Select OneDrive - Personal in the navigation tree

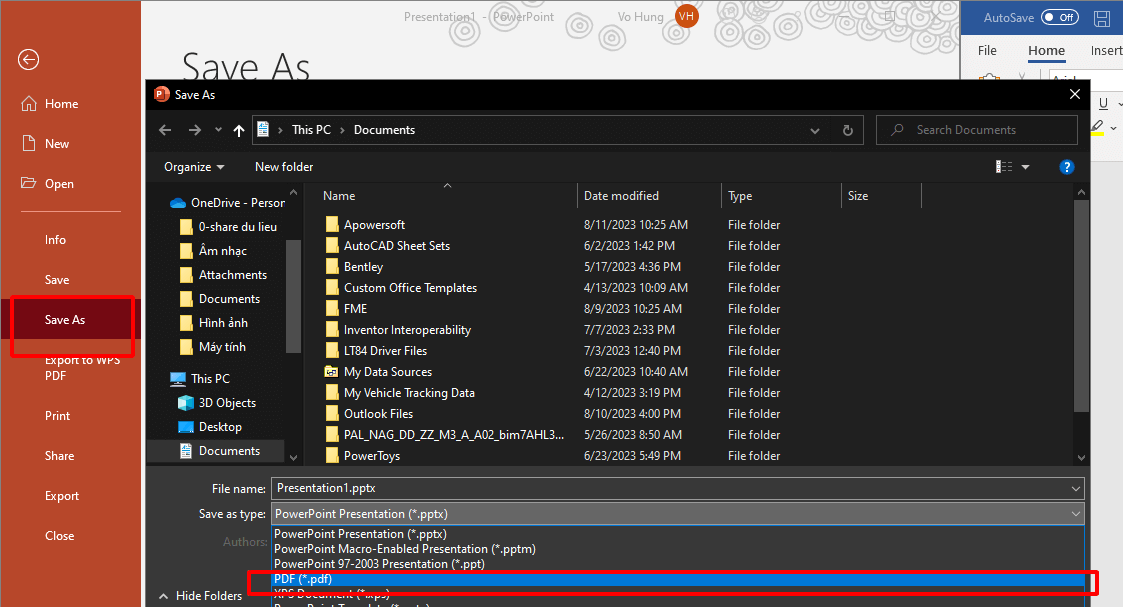pos(227,203)
